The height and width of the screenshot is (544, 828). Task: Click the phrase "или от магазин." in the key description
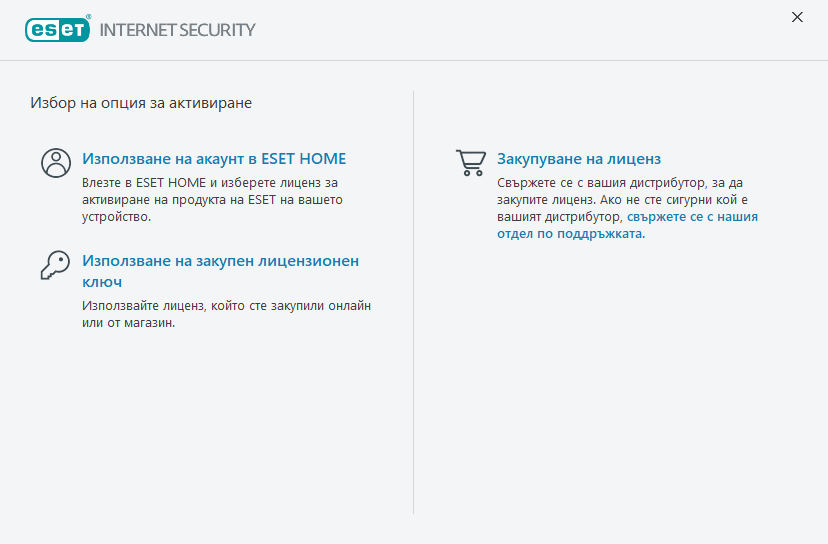tap(128, 323)
